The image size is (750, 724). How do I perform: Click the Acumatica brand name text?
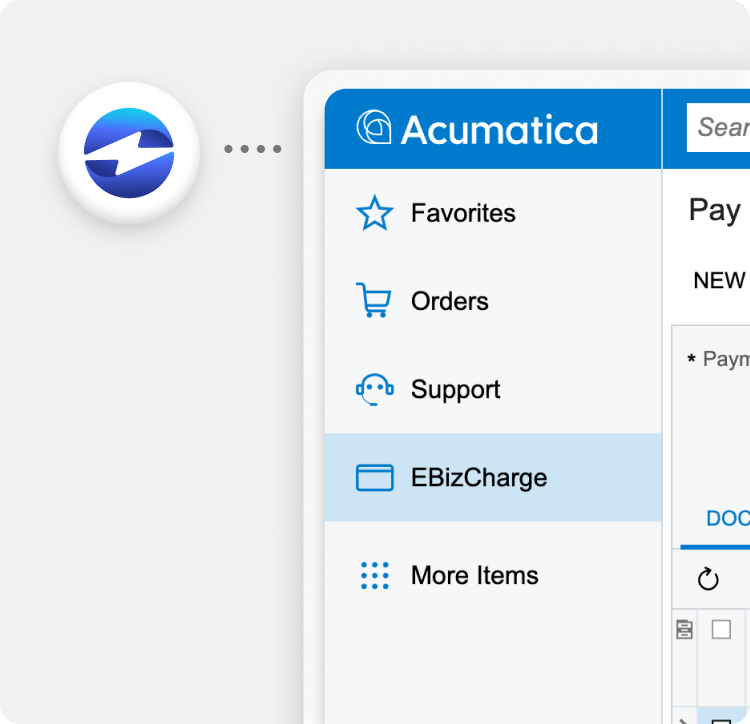[499, 130]
